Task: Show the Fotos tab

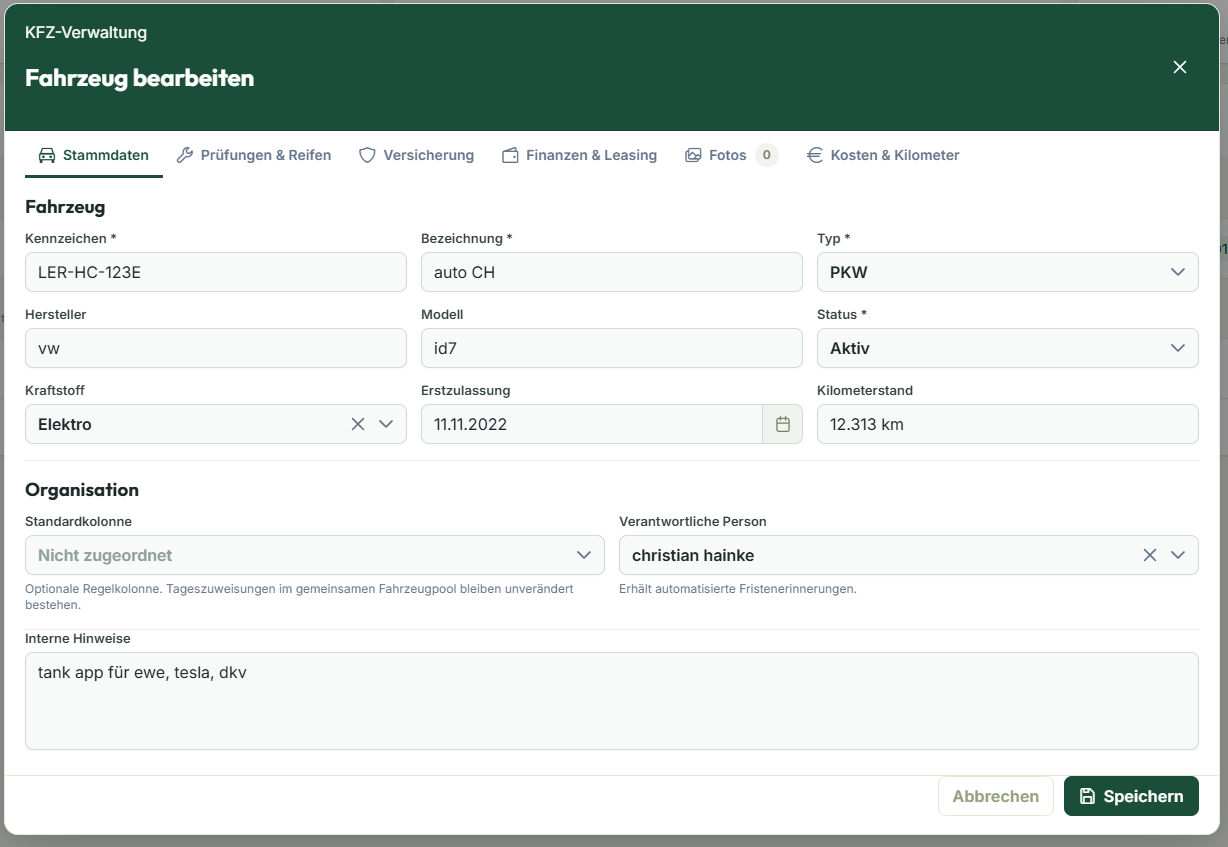Action: (731, 155)
